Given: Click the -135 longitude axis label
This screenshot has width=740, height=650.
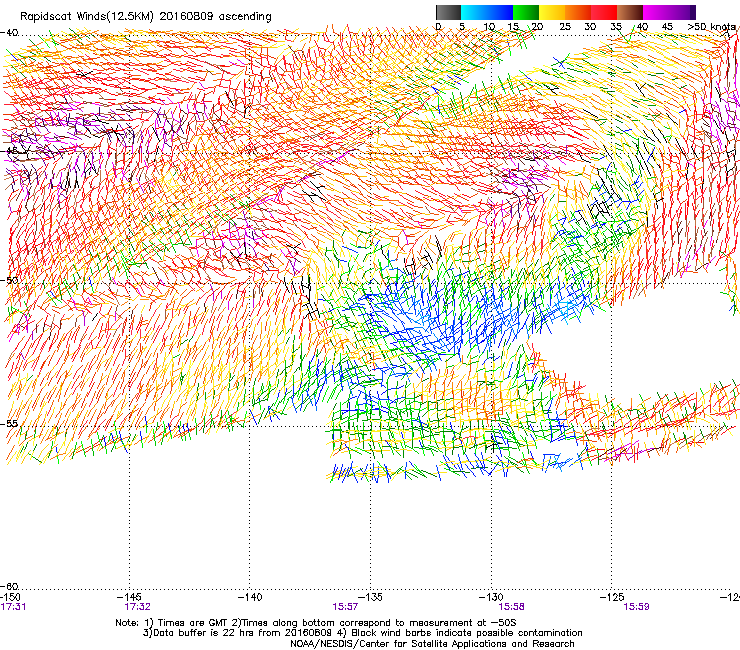Looking at the screenshot, I should coord(370,597).
